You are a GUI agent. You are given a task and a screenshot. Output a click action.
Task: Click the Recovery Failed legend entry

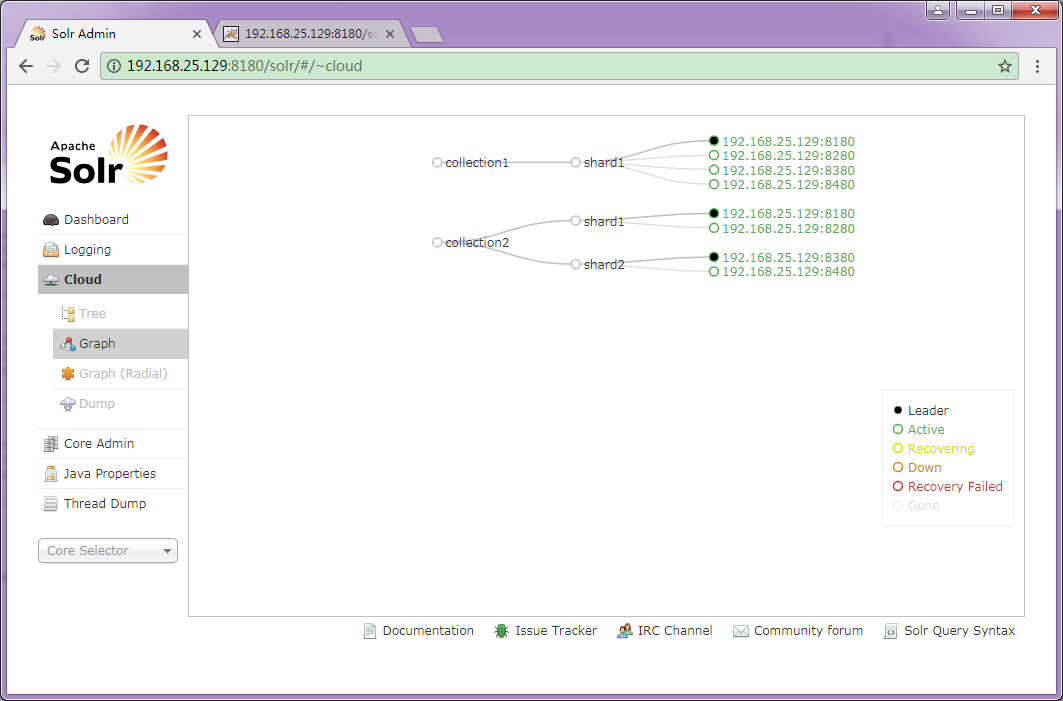(x=948, y=486)
